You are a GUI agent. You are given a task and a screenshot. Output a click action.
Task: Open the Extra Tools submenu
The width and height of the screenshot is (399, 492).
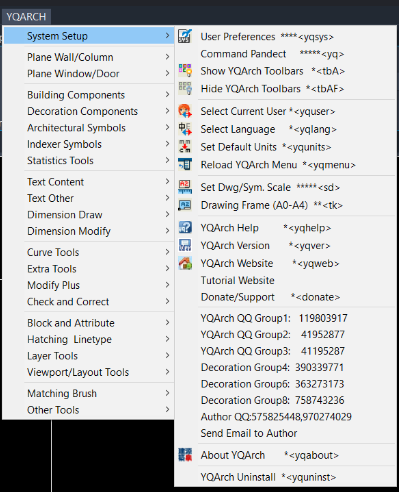click(89, 268)
